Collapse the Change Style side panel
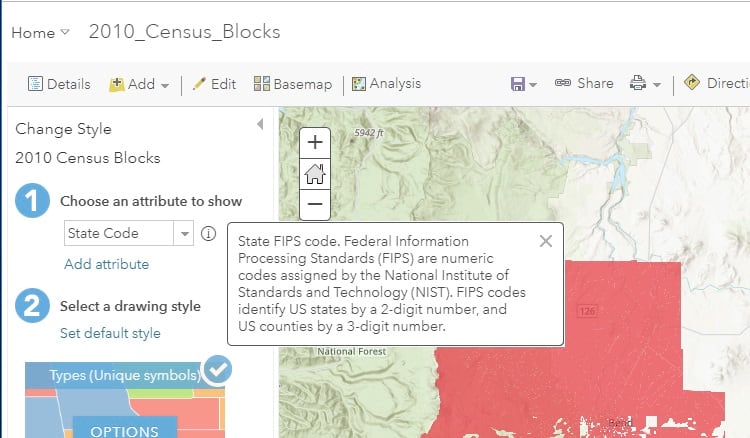This screenshot has width=750, height=438. click(x=260, y=125)
